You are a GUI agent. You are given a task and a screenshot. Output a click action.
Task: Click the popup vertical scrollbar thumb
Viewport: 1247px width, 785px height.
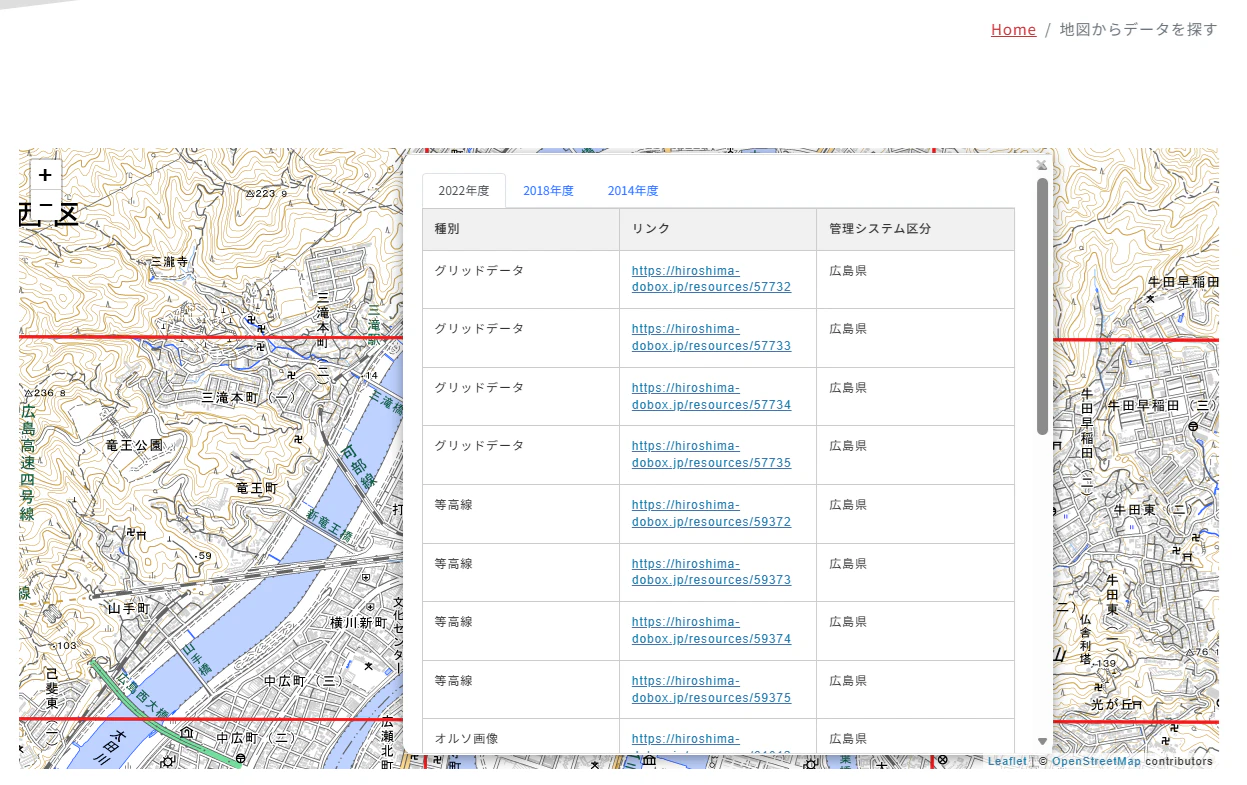click(x=1043, y=306)
